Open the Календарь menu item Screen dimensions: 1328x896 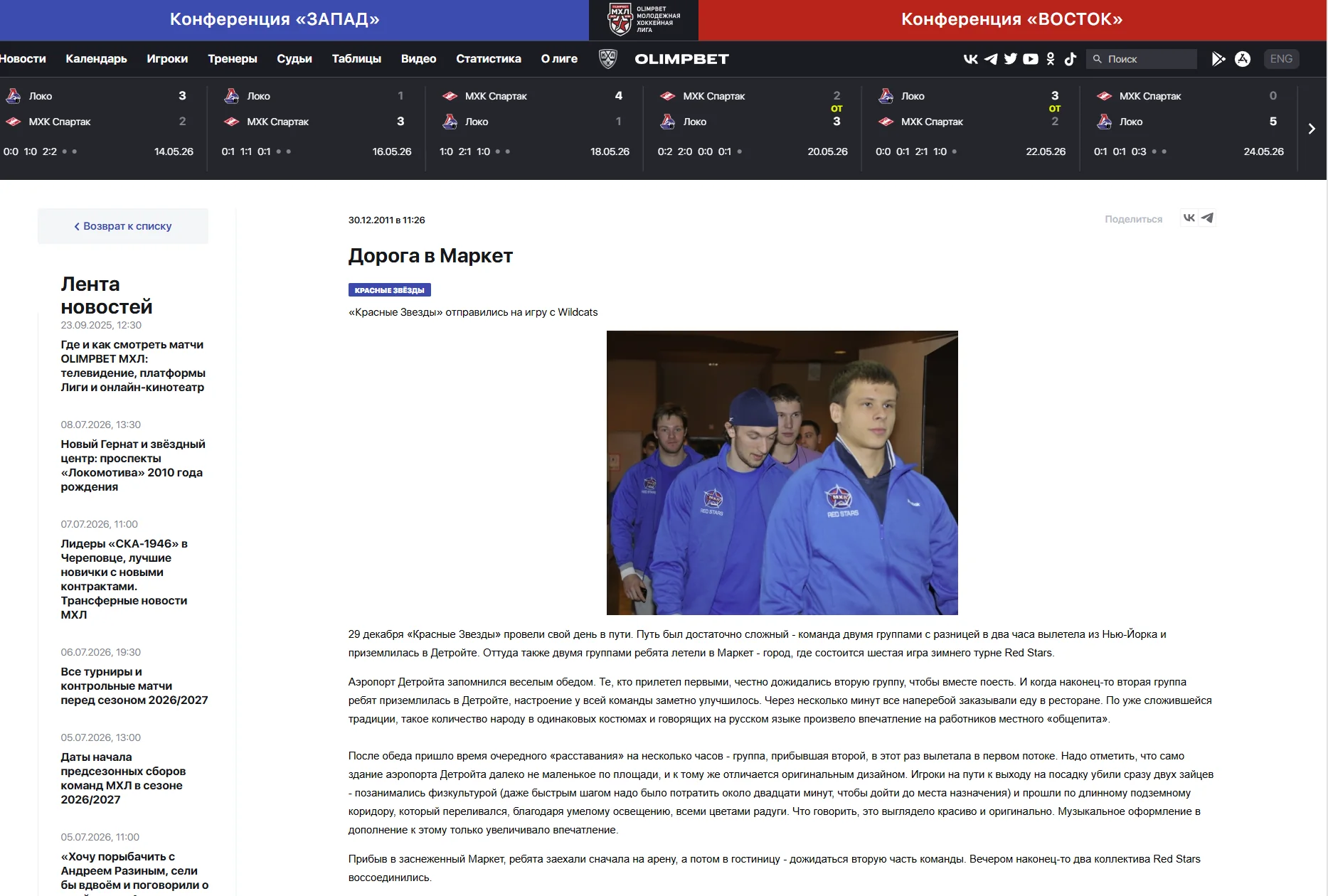click(96, 59)
